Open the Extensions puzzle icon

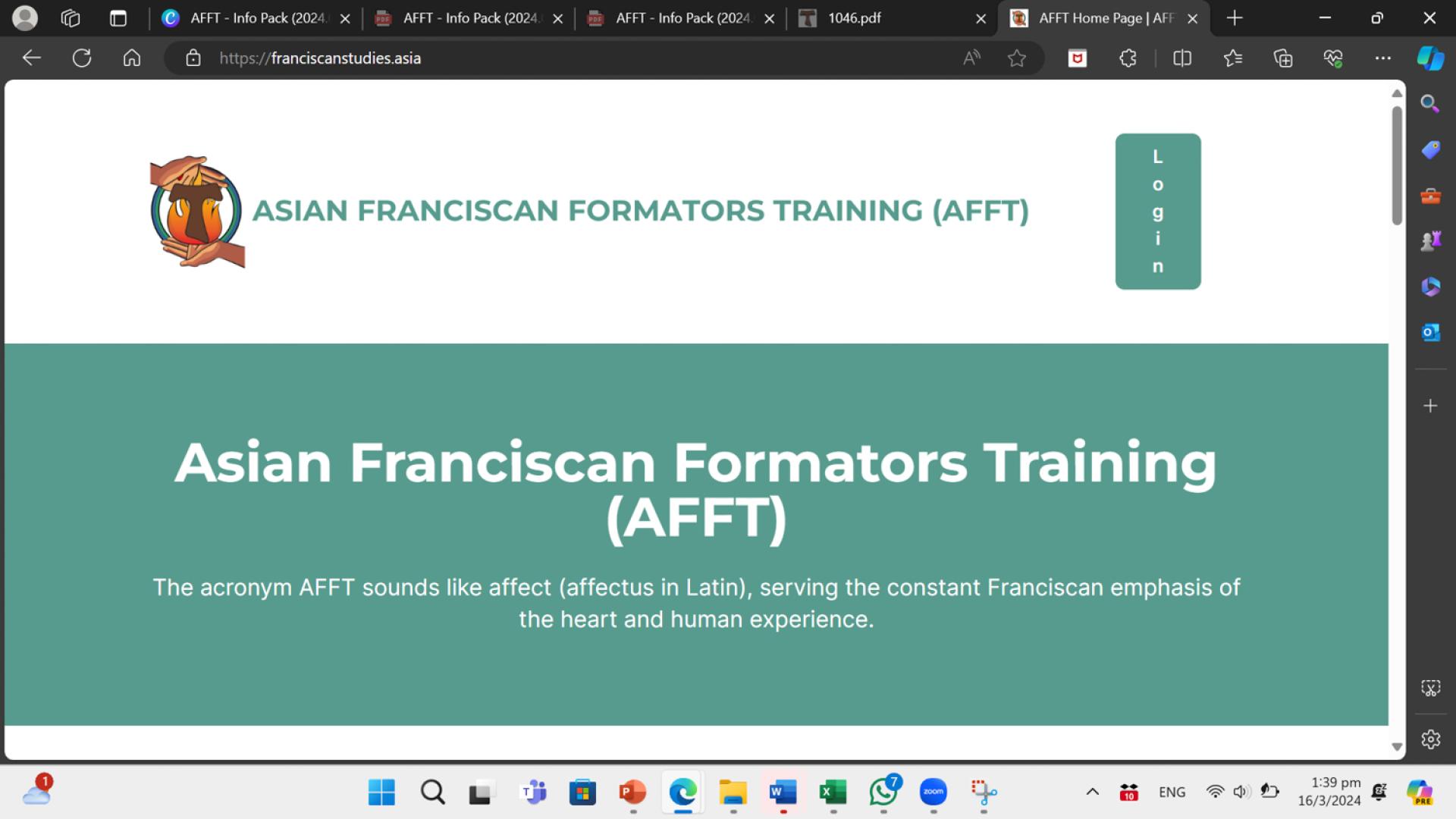(1128, 58)
